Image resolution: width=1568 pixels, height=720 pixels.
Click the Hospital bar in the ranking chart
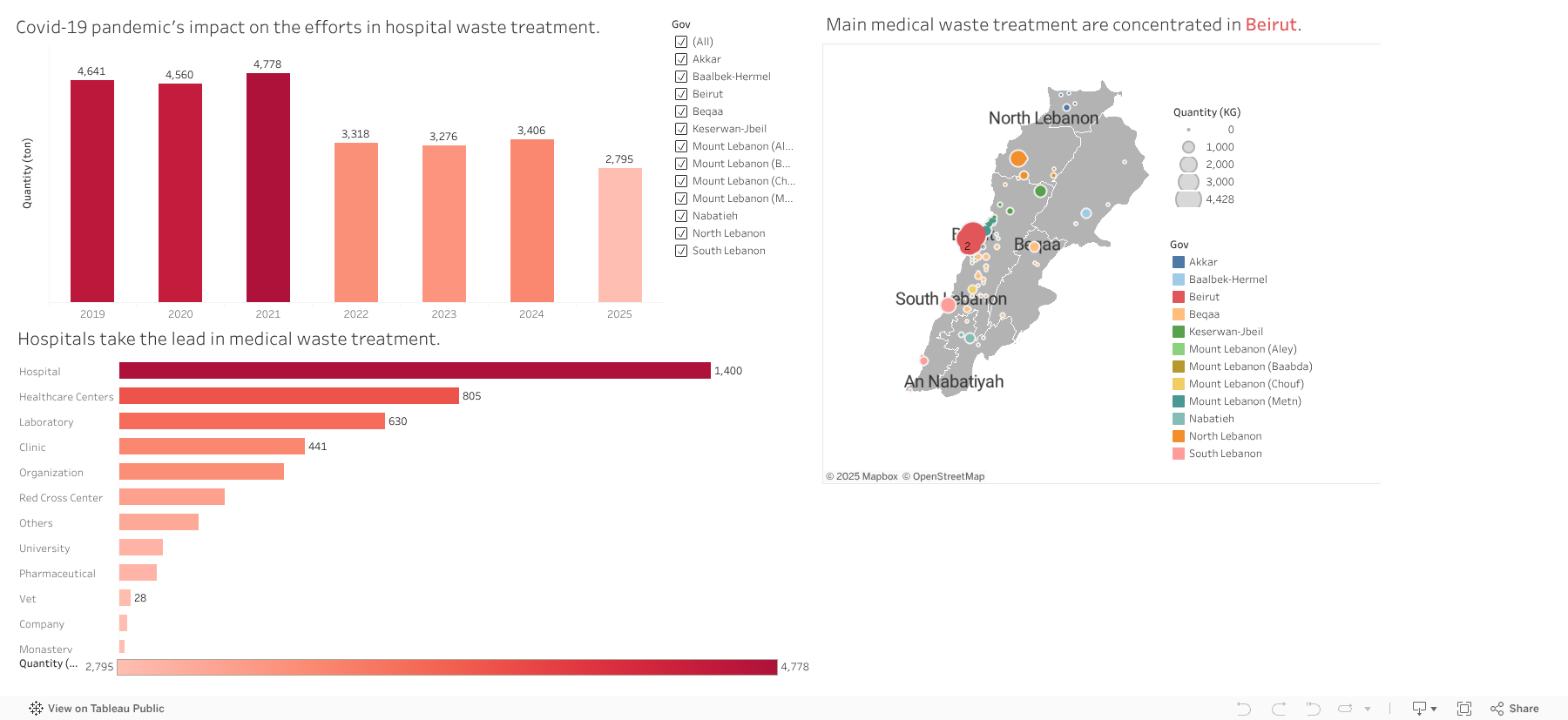pos(414,370)
